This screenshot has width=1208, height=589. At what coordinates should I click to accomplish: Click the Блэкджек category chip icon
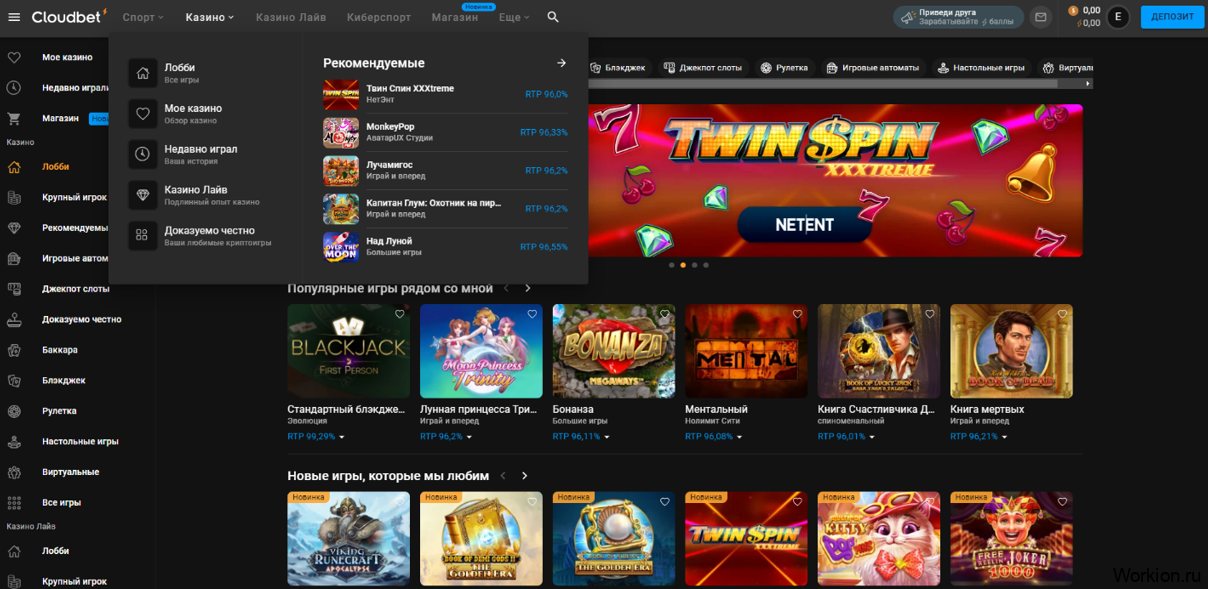(x=595, y=68)
